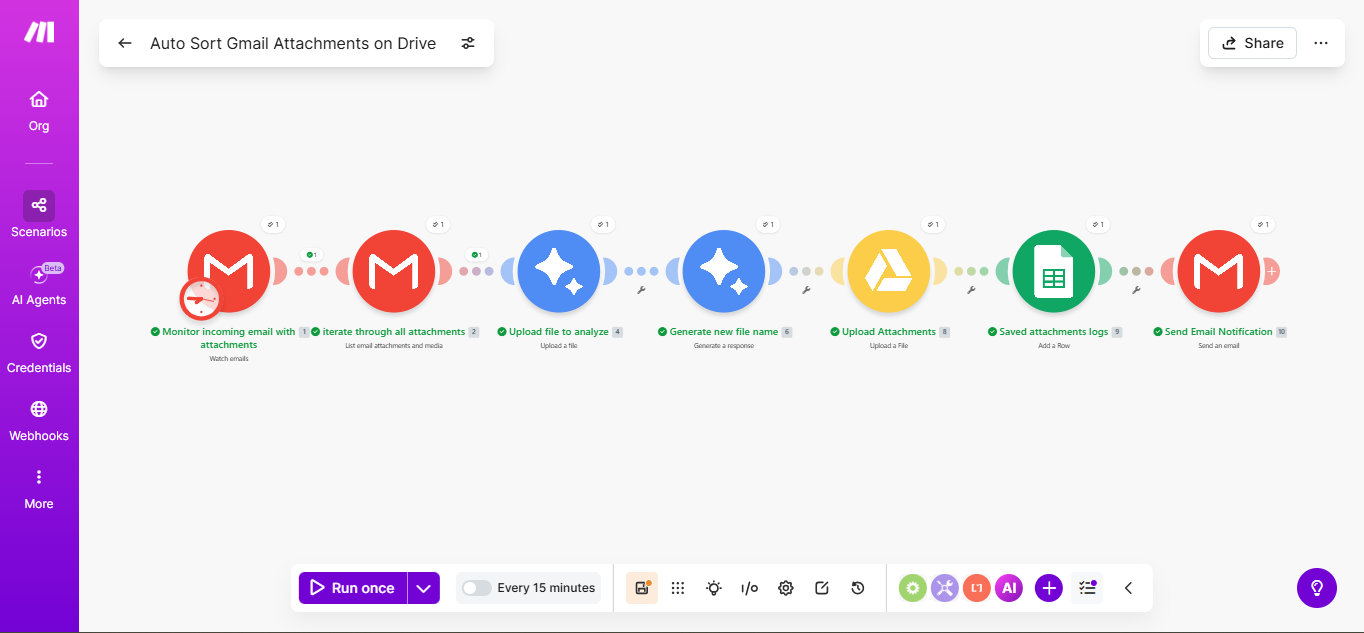Click the orange Text parser brackets icon
1364x633 pixels.
977,588
